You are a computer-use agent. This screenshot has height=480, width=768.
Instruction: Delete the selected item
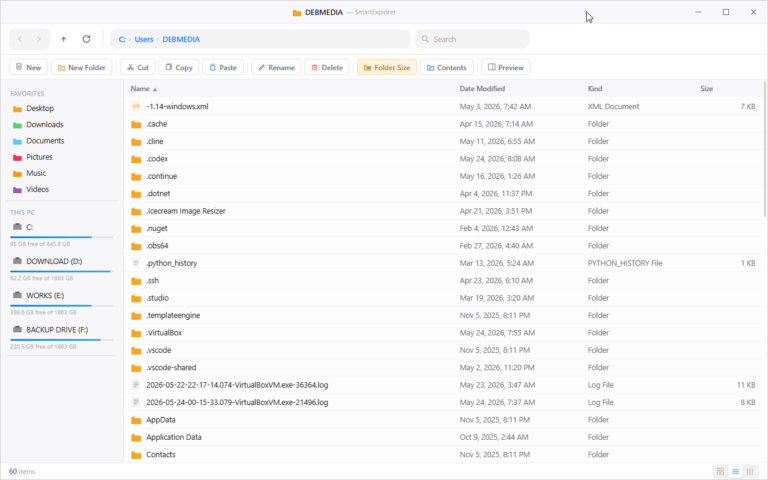point(327,68)
